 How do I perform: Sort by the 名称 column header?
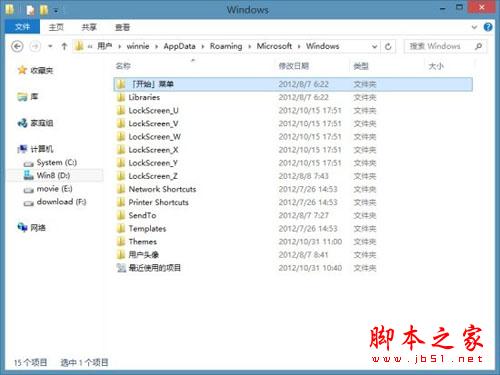(x=123, y=66)
